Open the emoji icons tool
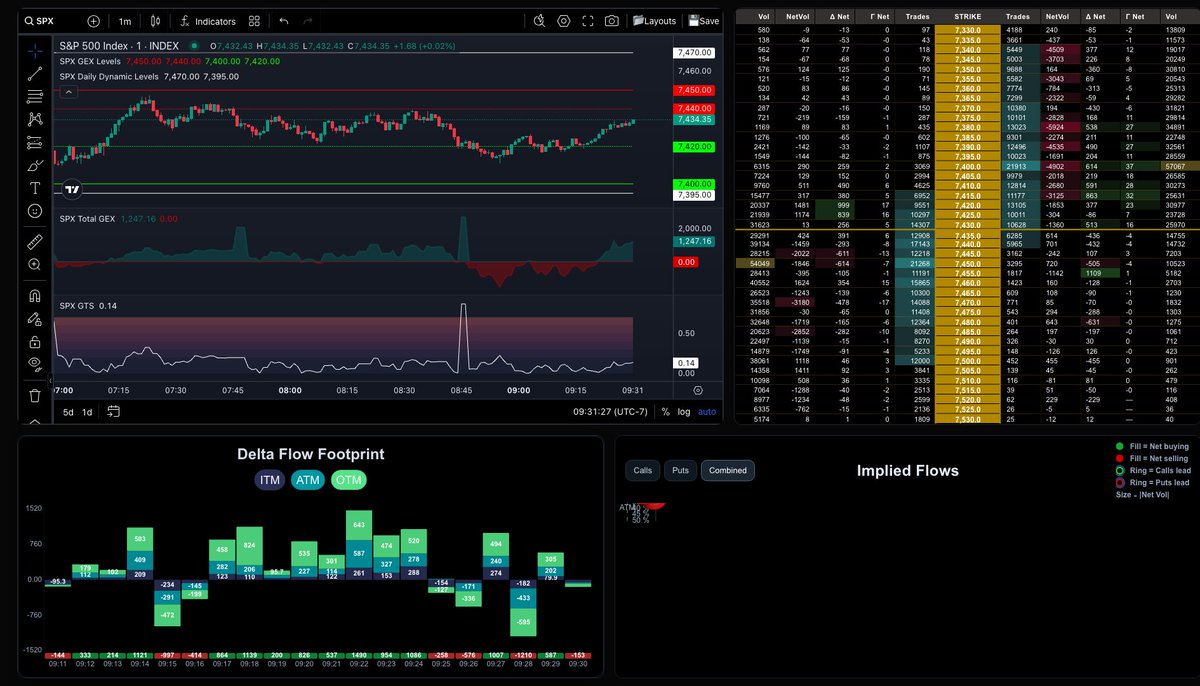 pos(35,211)
